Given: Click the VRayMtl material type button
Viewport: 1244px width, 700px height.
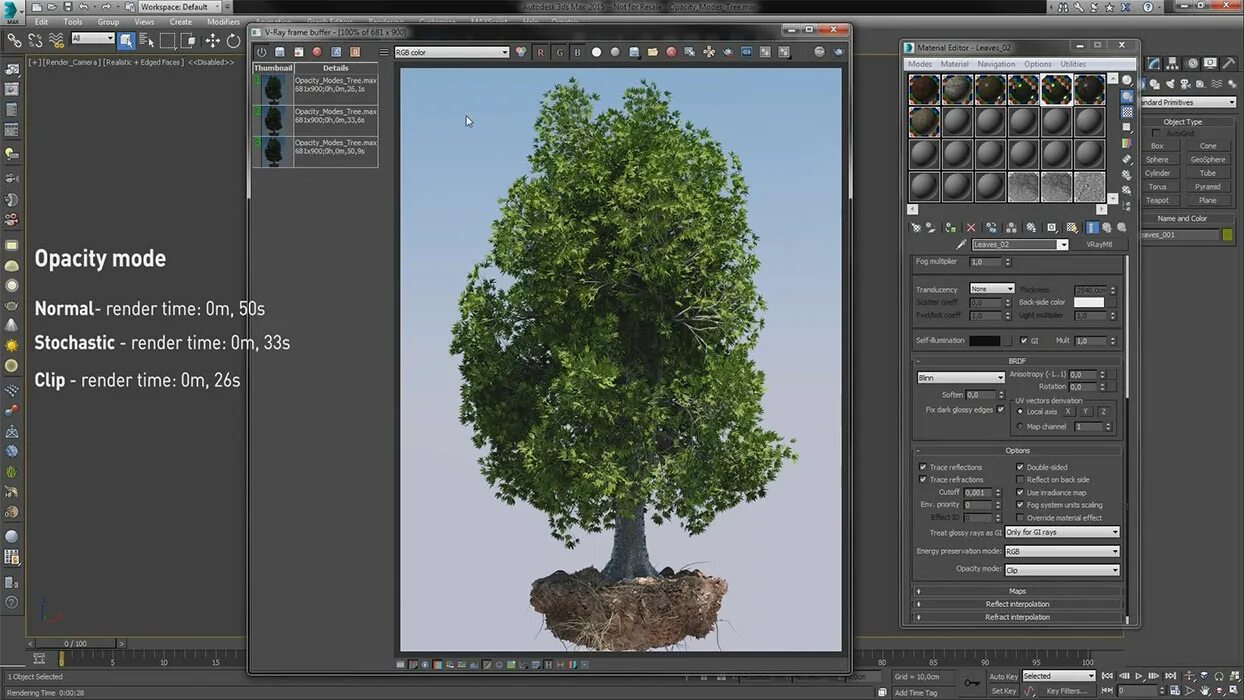Looking at the screenshot, I should click(x=1098, y=245).
